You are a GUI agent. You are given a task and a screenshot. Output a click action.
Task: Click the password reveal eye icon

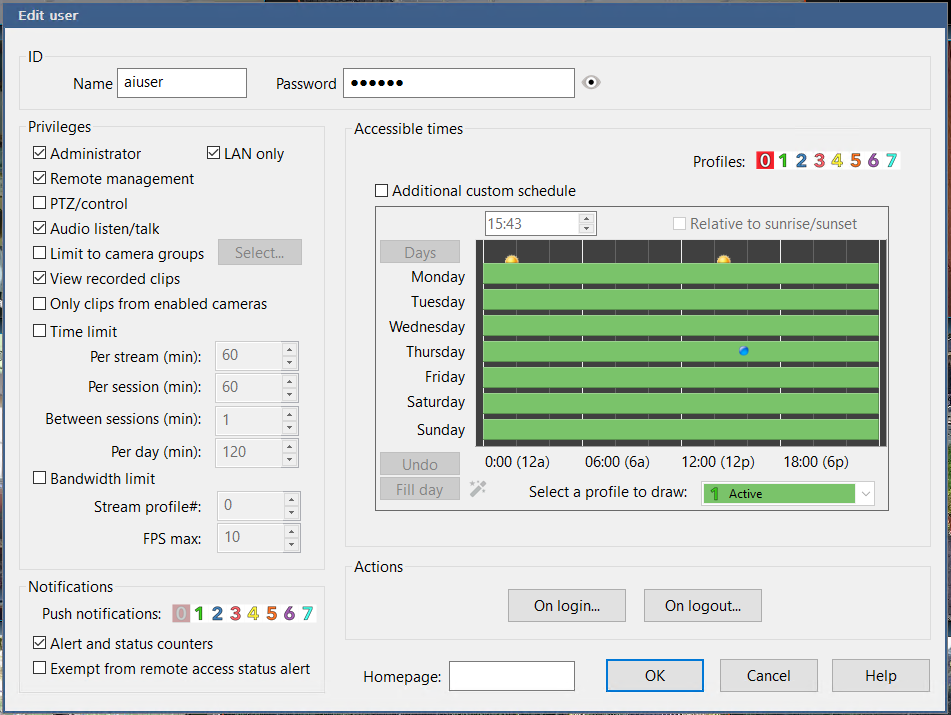point(591,83)
